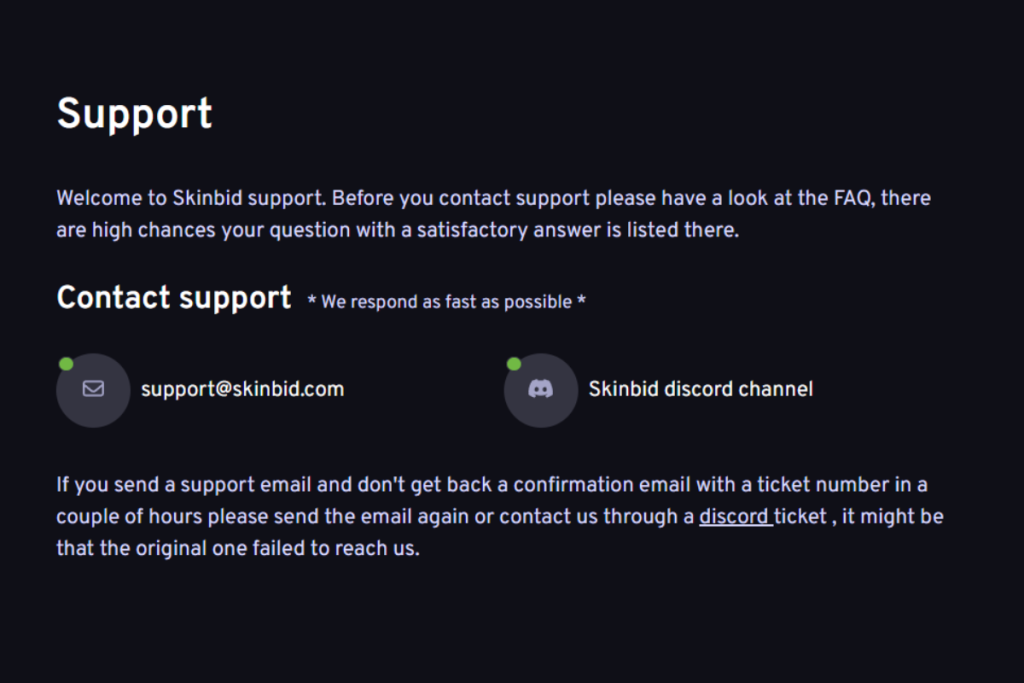The image size is (1024, 683).
Task: Click the Support page heading
Action: click(x=135, y=114)
